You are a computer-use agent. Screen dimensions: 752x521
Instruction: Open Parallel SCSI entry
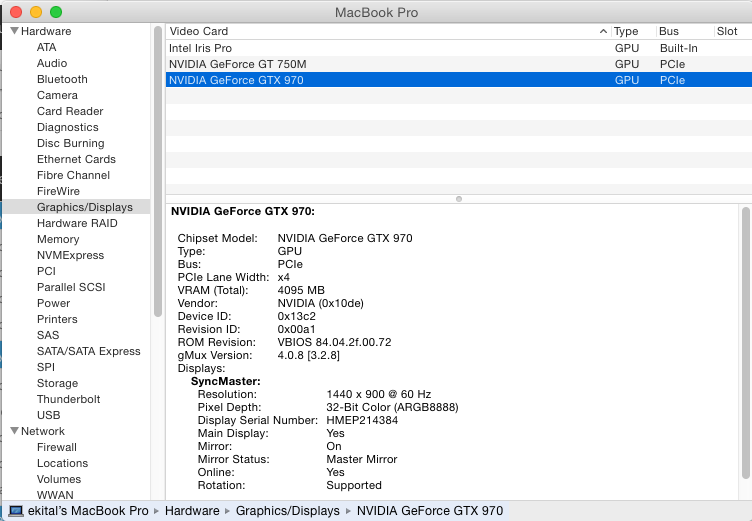[x=71, y=287]
